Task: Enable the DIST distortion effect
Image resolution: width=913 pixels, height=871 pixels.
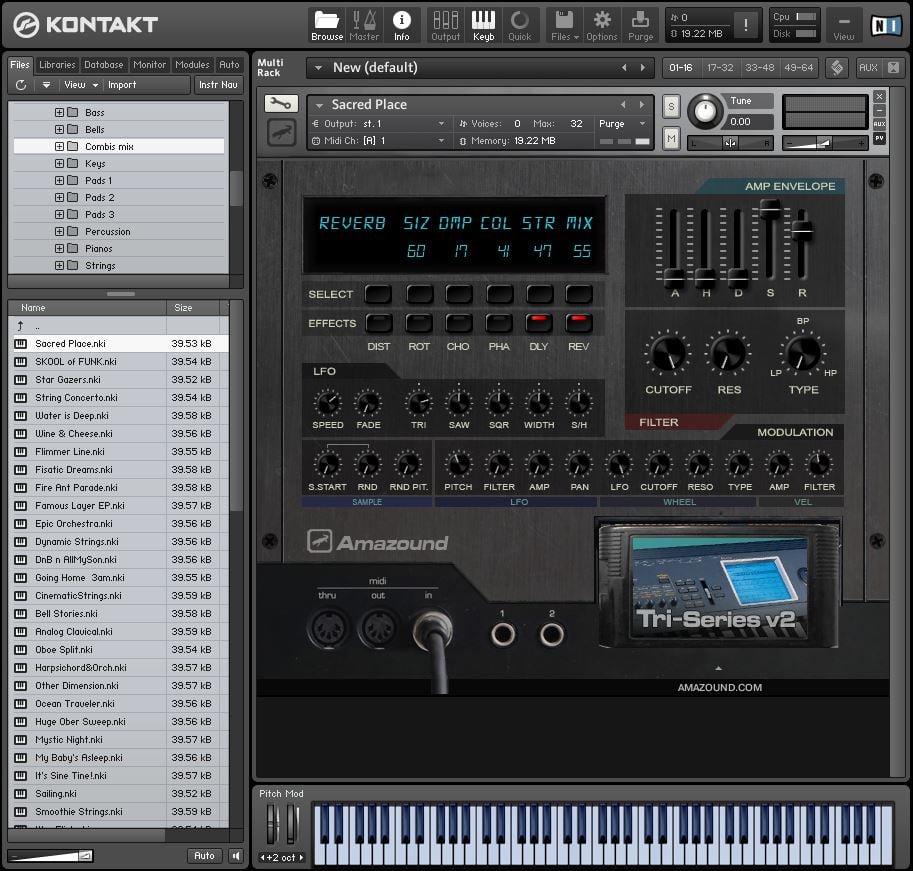Action: click(x=378, y=323)
